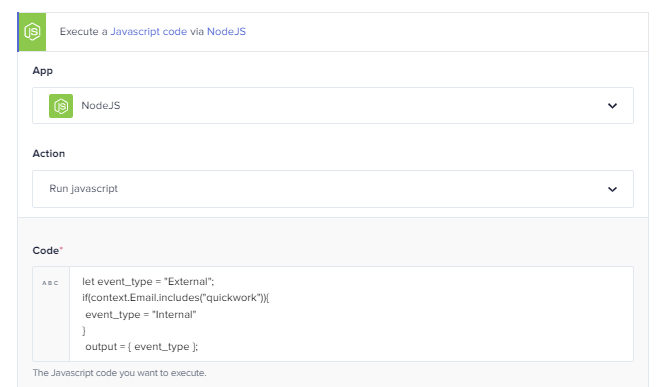Click the green NodeJS icon in step header
The width and height of the screenshot is (661, 387).
coord(32,32)
